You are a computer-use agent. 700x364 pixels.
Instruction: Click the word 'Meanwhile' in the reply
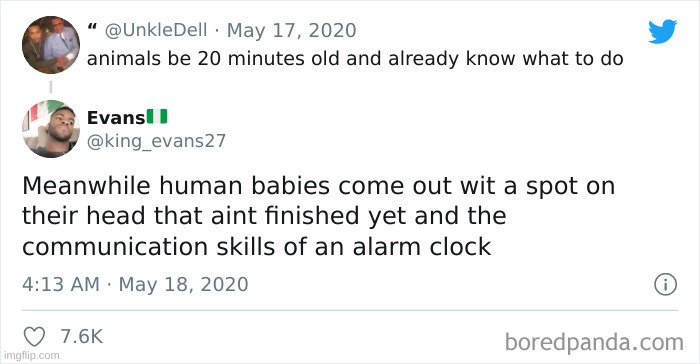point(86,185)
